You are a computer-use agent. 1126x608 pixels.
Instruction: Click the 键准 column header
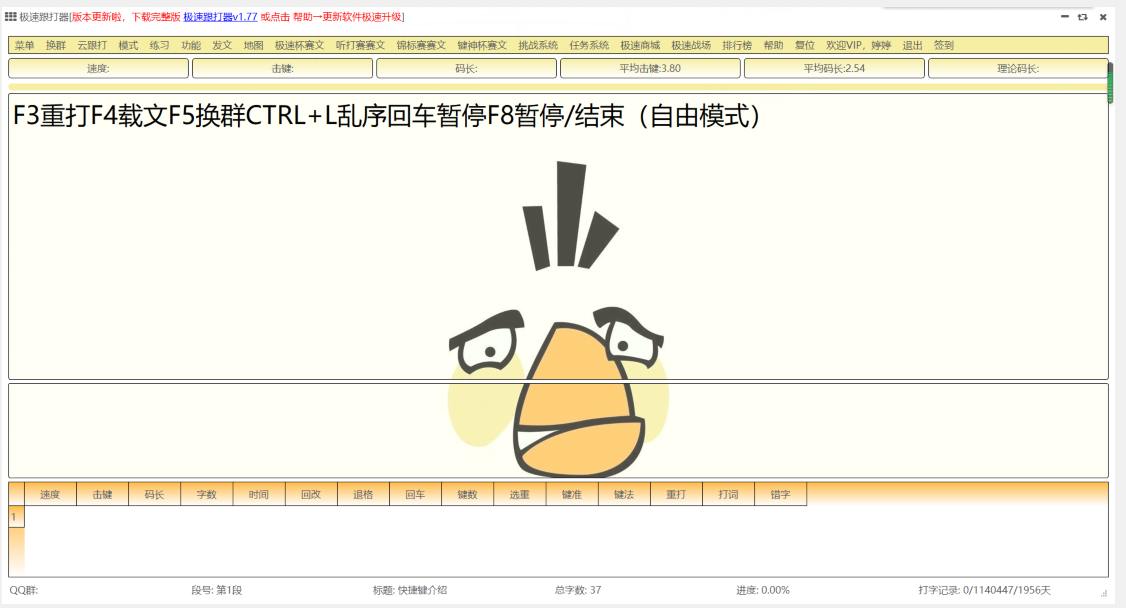572,495
